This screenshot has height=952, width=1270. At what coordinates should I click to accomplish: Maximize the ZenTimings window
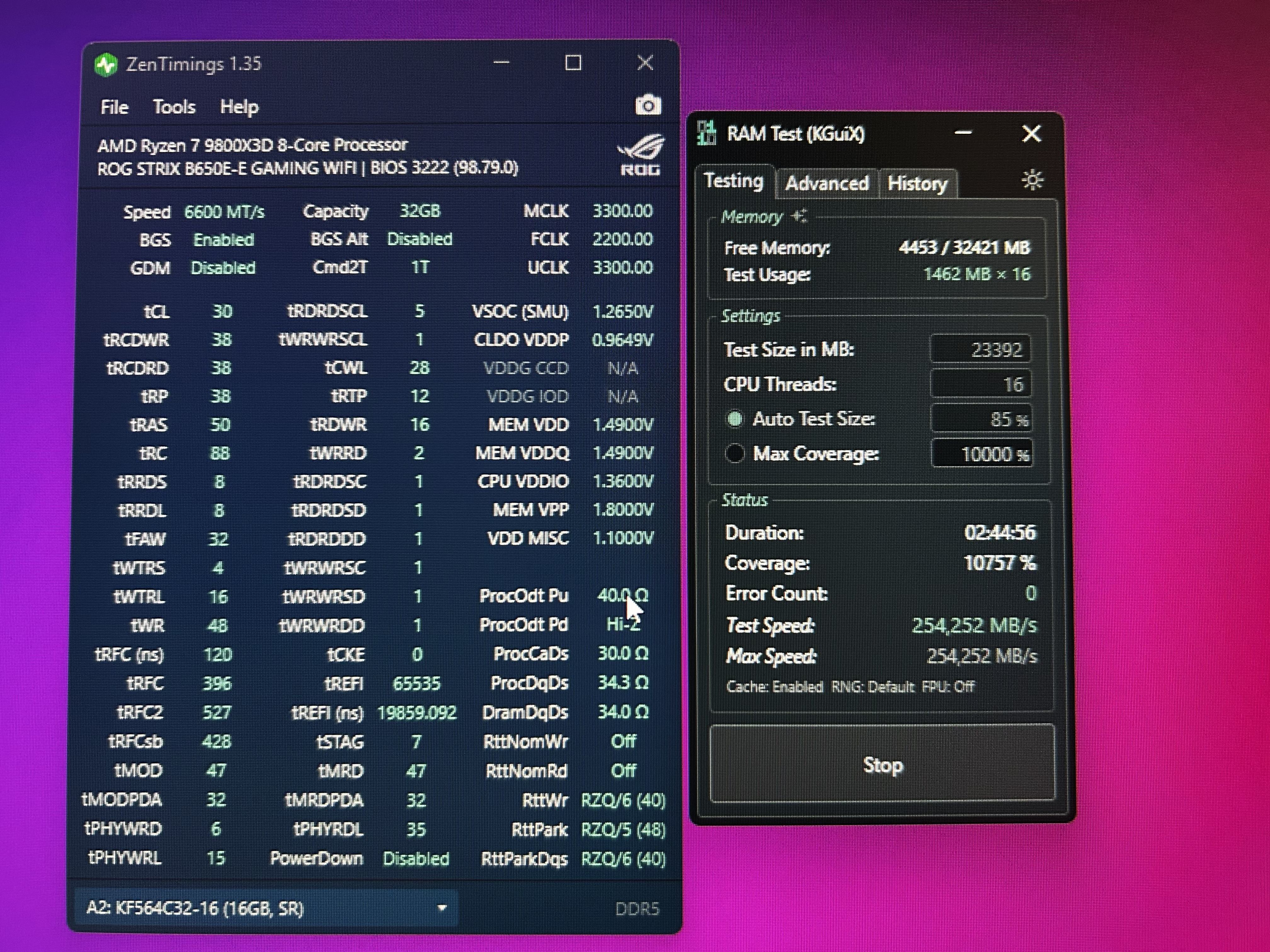[x=573, y=63]
